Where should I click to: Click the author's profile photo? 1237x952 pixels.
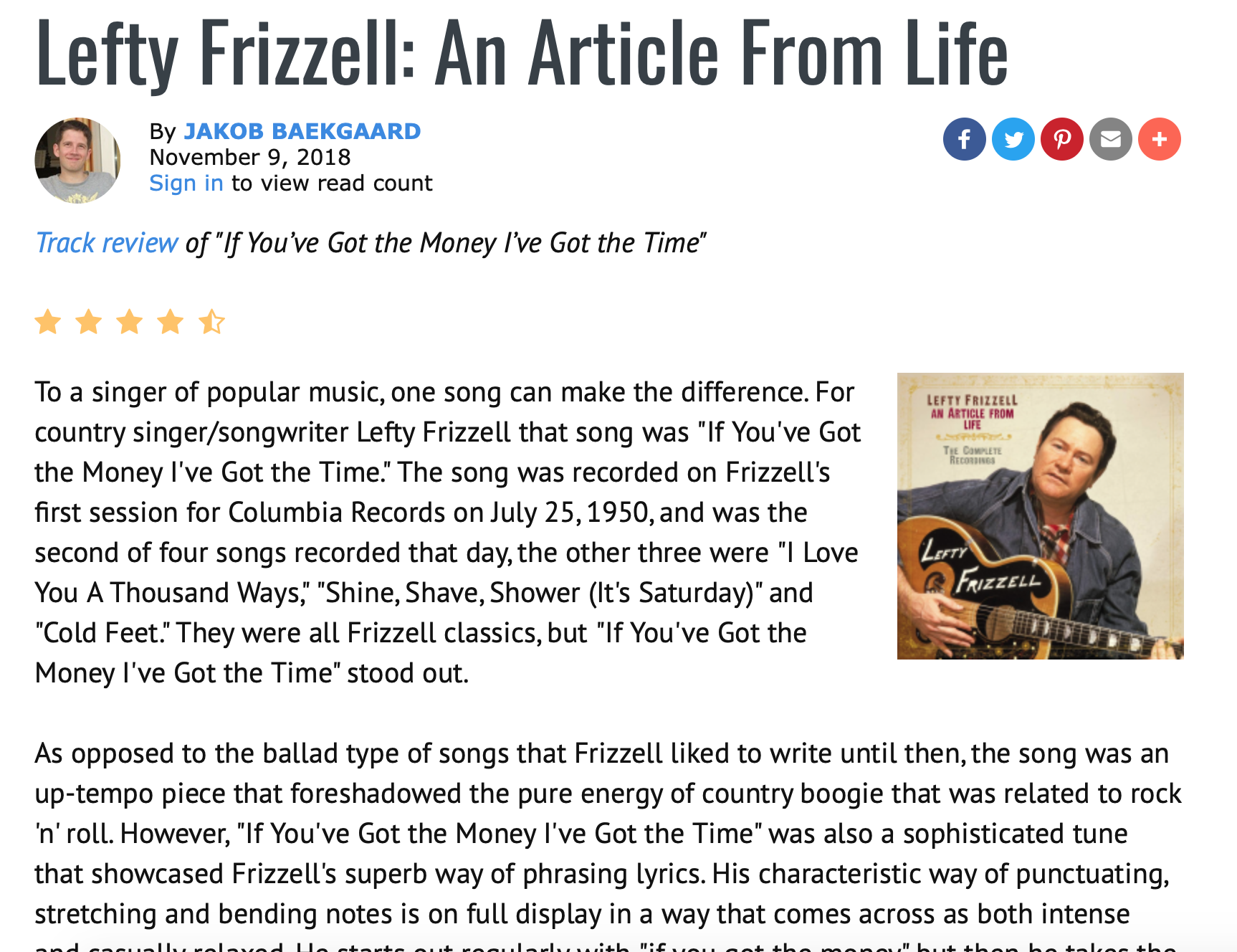77,161
